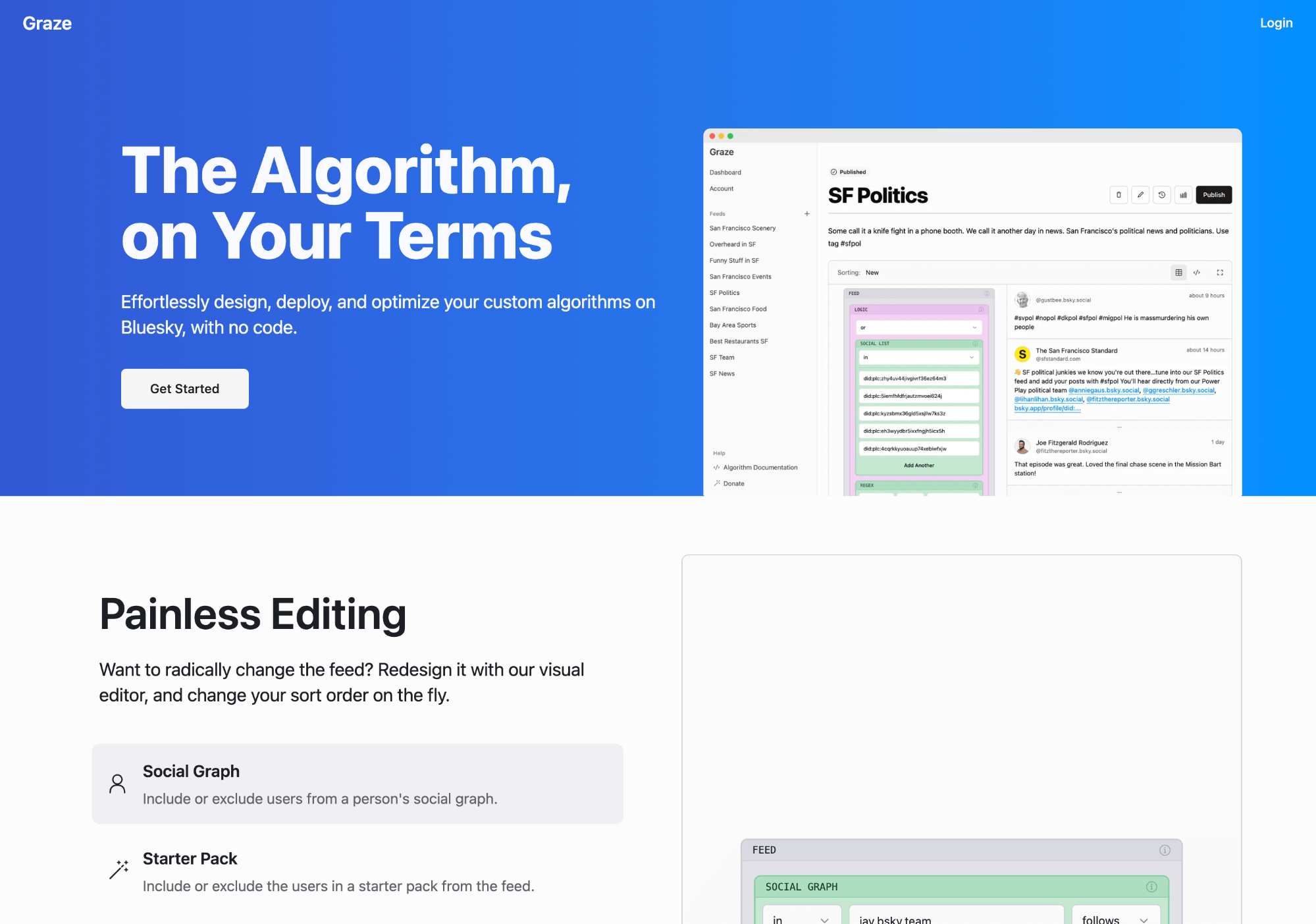Click the history/undo clock icon
The image size is (1316, 924).
click(x=1161, y=195)
